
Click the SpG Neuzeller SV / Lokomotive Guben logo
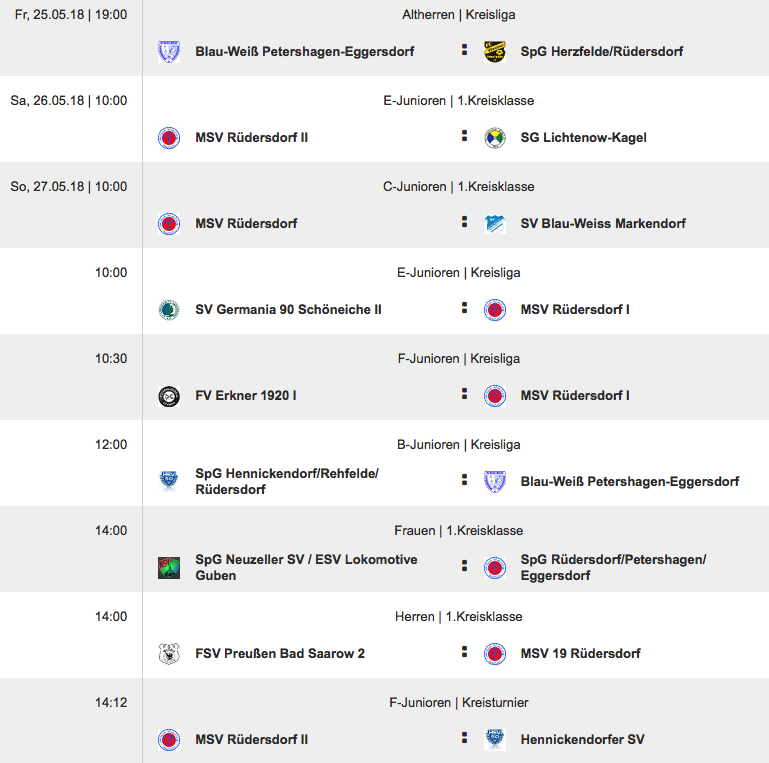point(169,568)
